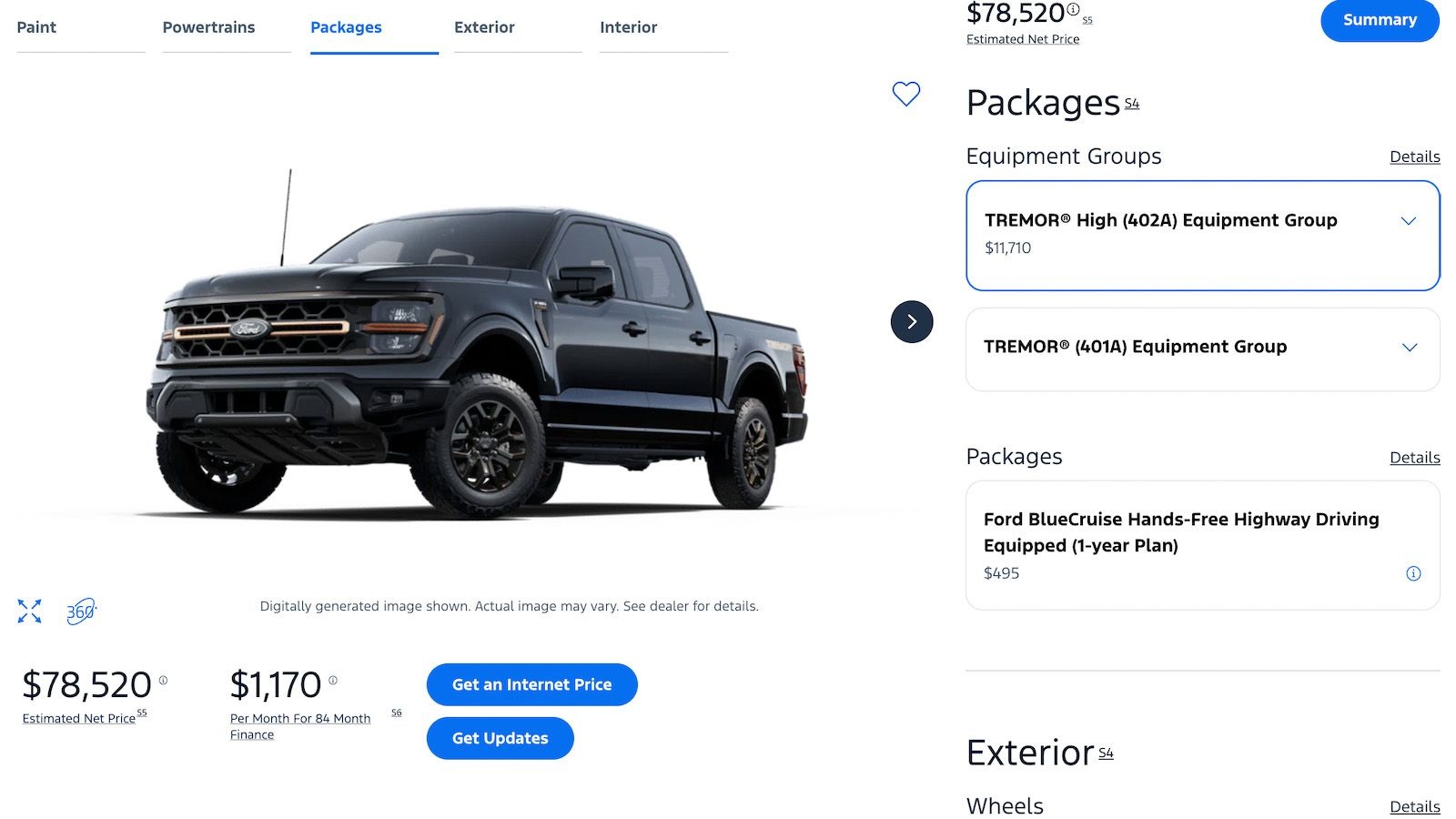Screen dimensions: 1456x819
Task: Click the heart icon beside Packages
Action: pos(905,93)
